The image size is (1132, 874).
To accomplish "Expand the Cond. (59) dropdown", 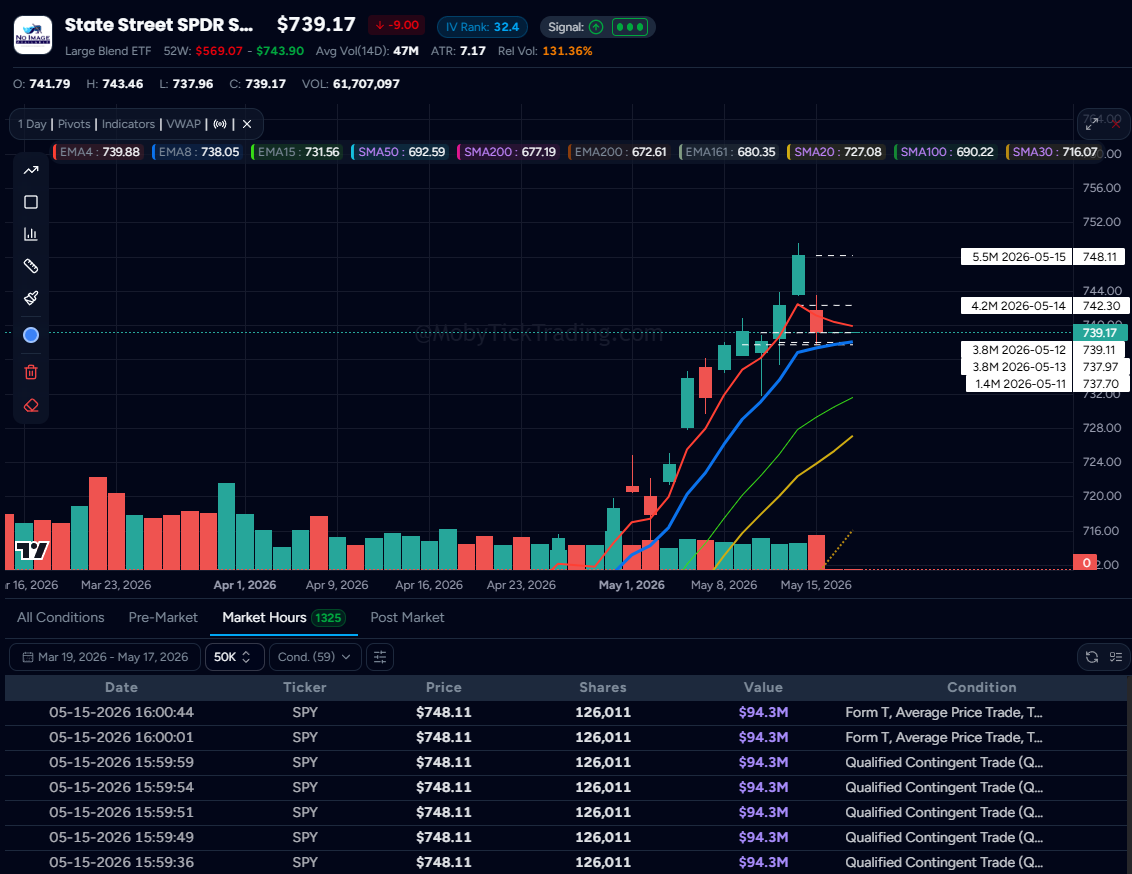I will 314,657.
